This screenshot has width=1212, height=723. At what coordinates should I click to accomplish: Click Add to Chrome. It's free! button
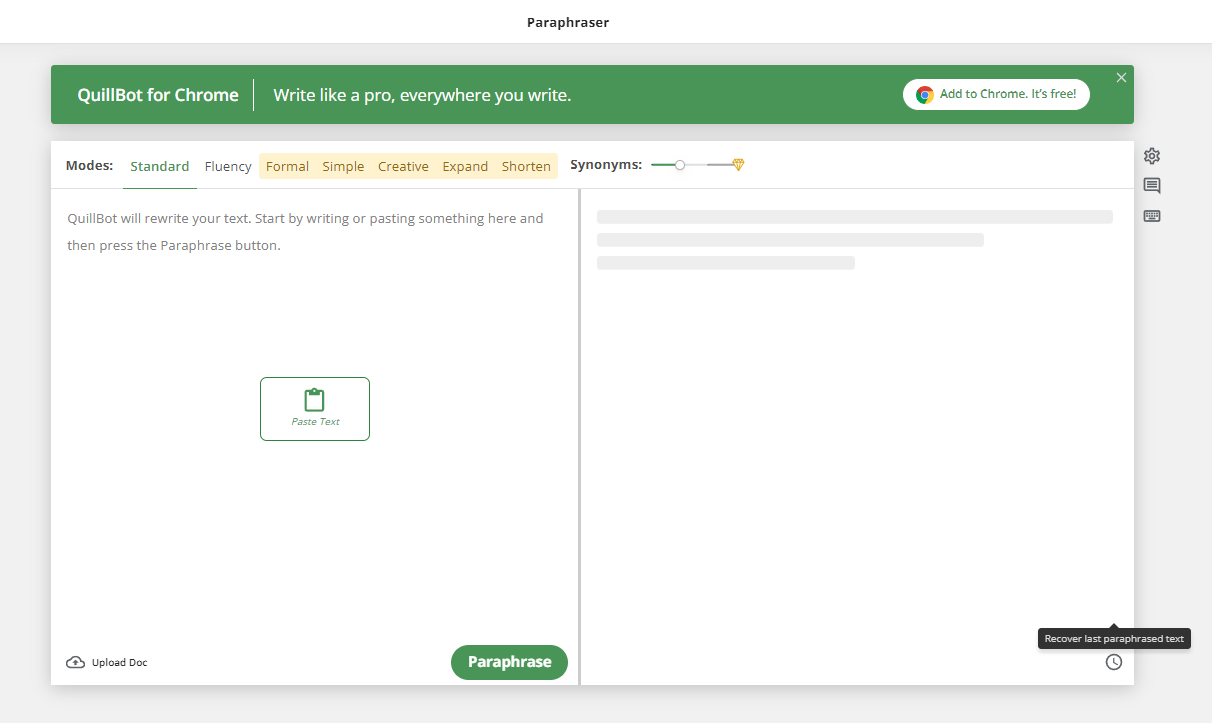[996, 94]
